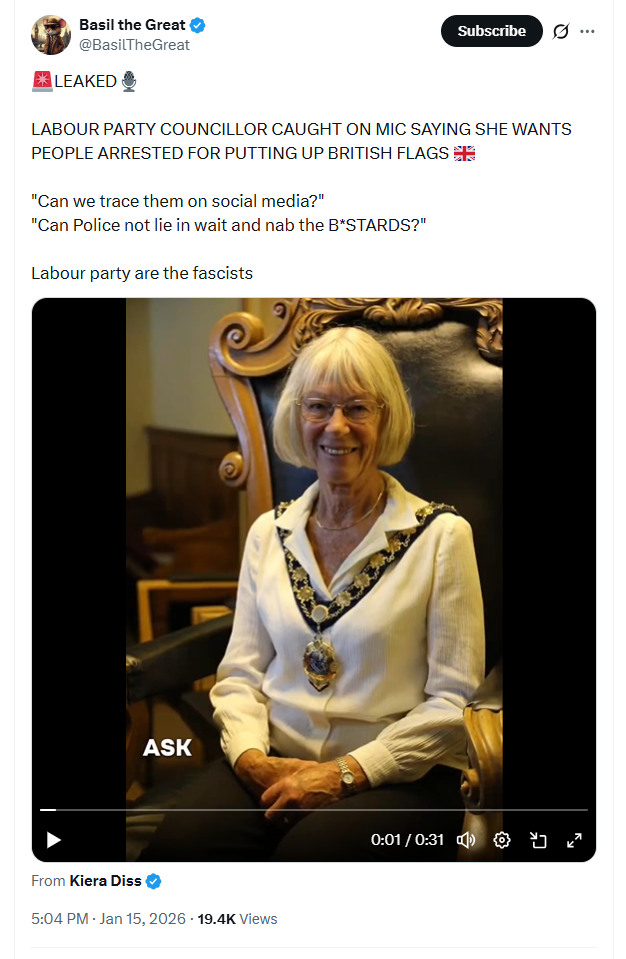Seek along the video progress bar
This screenshot has height=959, width=626.
point(314,810)
